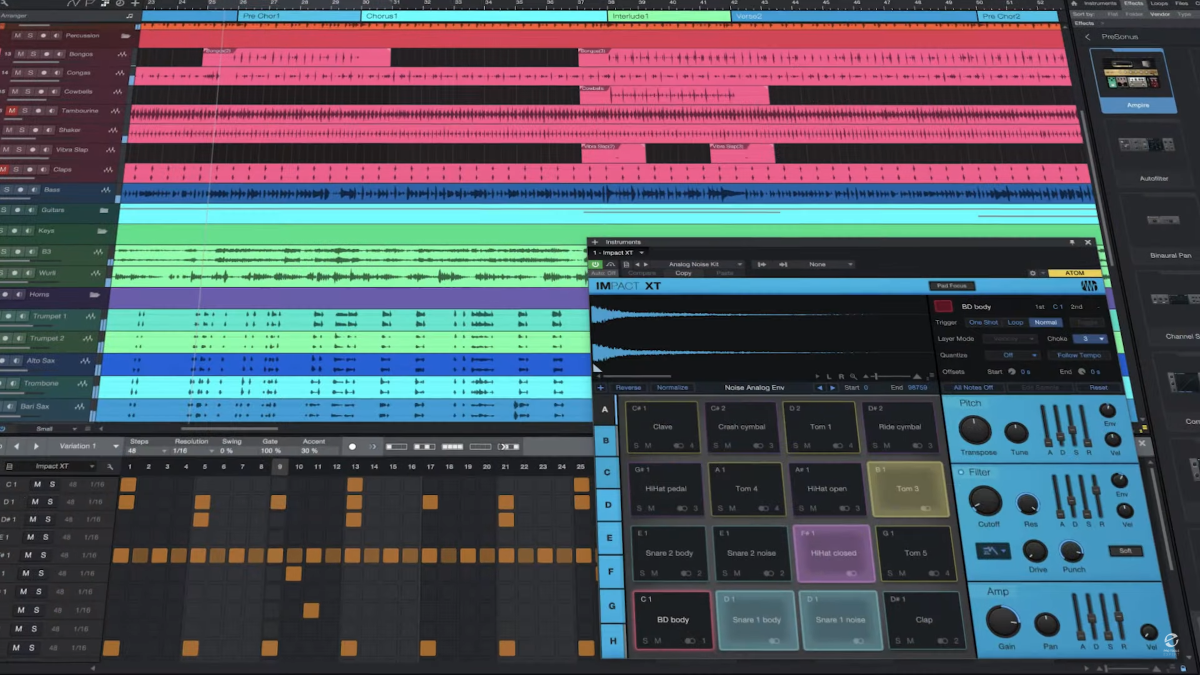Select the Normal trigger mode
The height and width of the screenshot is (675, 1200).
(x=1046, y=322)
